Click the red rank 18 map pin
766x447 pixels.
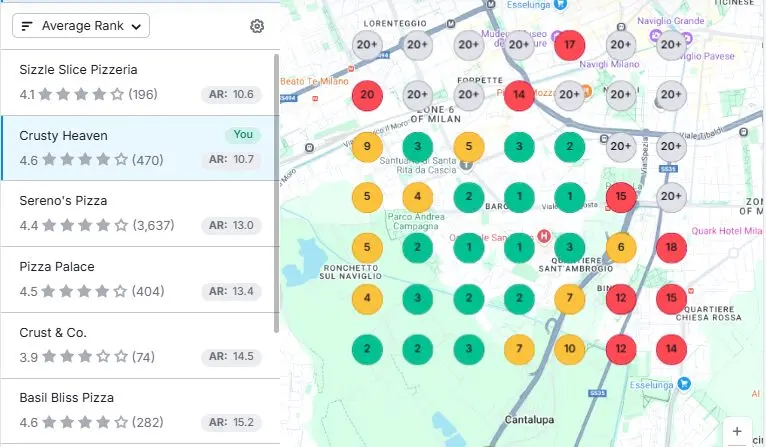point(671,247)
